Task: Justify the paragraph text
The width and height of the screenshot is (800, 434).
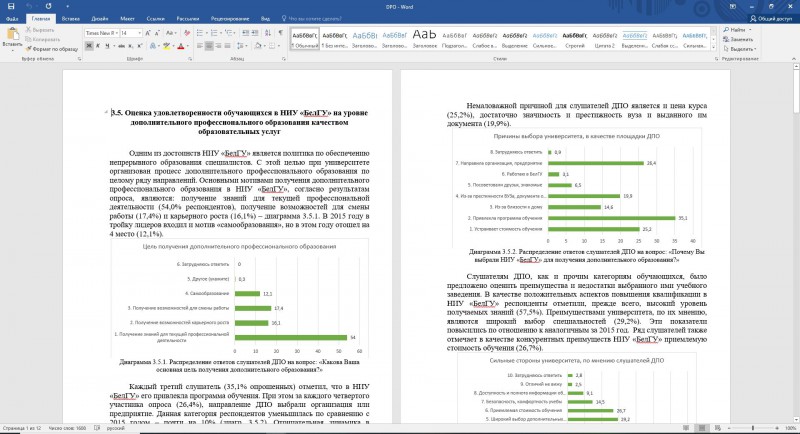Action: point(228,46)
